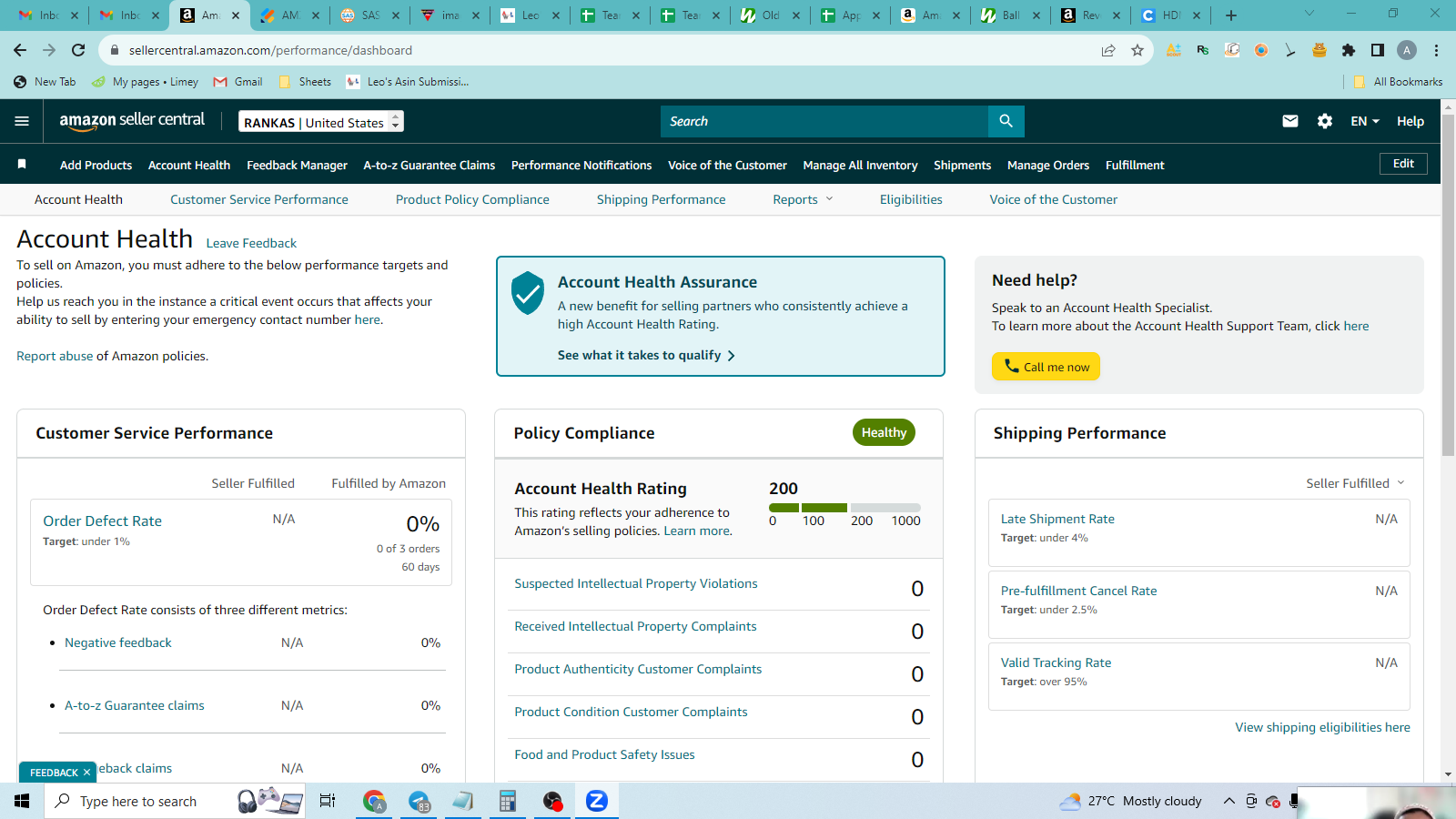Open the bear-in-honeypot extension icon
Image resolution: width=1456 pixels, height=819 pixels.
1319,50
